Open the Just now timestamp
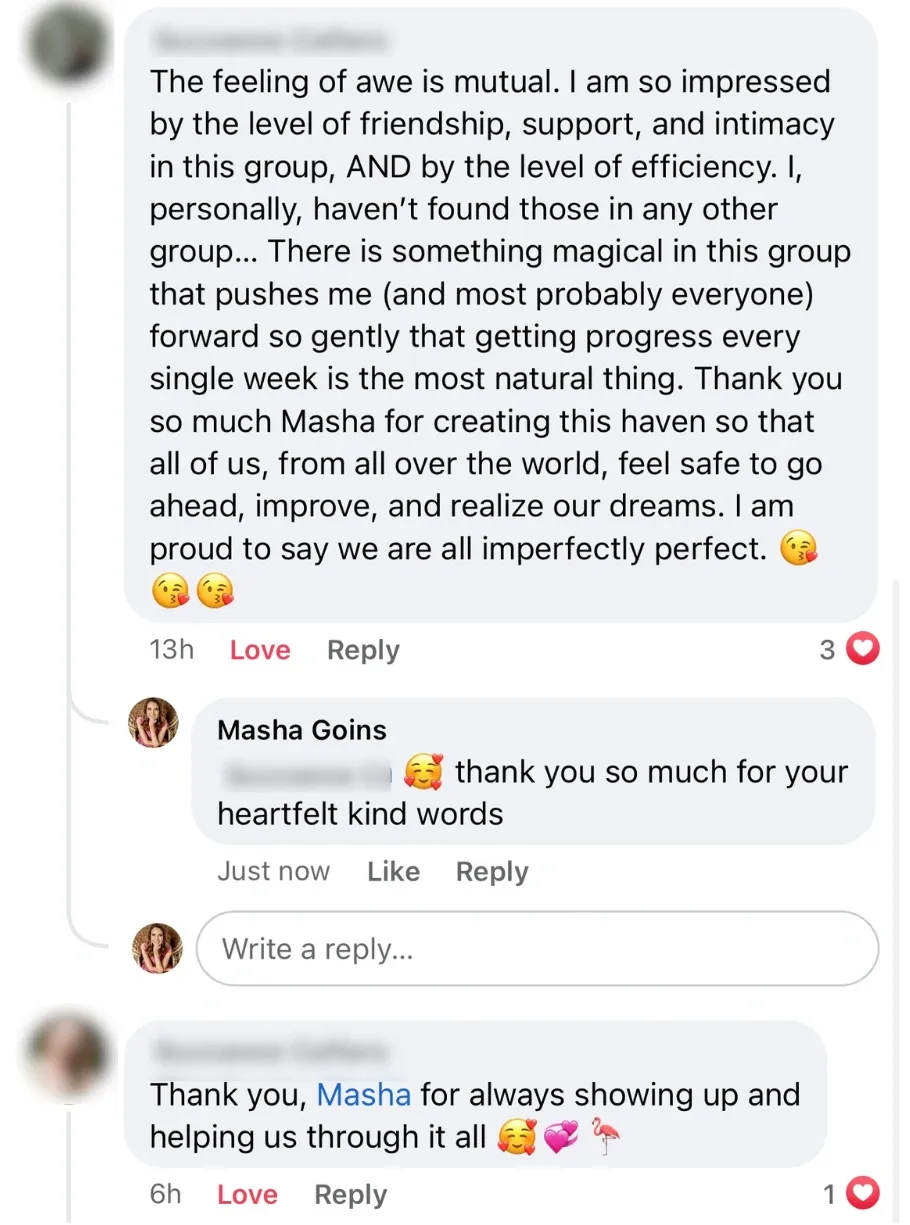910x1225 pixels. pyautogui.click(x=273, y=872)
